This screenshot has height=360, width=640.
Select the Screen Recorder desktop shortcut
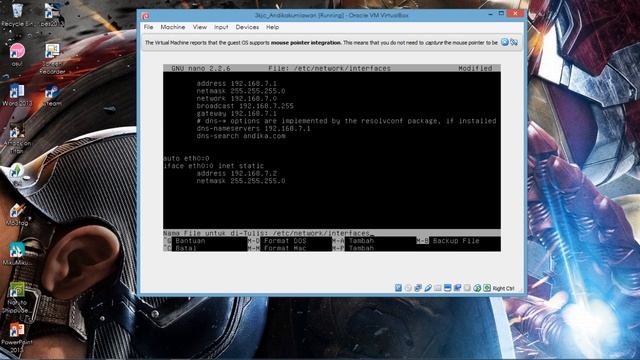(52, 59)
